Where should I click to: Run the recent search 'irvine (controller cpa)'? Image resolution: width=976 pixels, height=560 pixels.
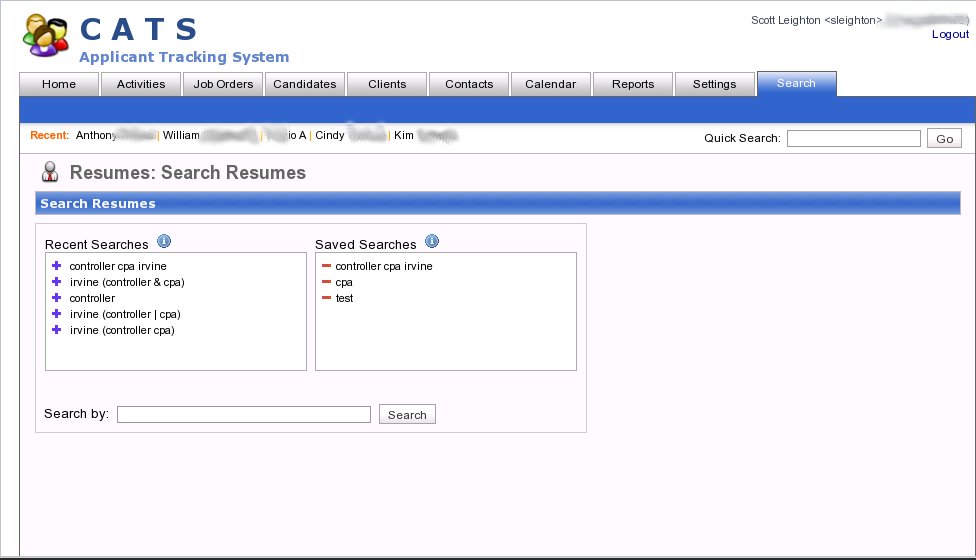122,330
